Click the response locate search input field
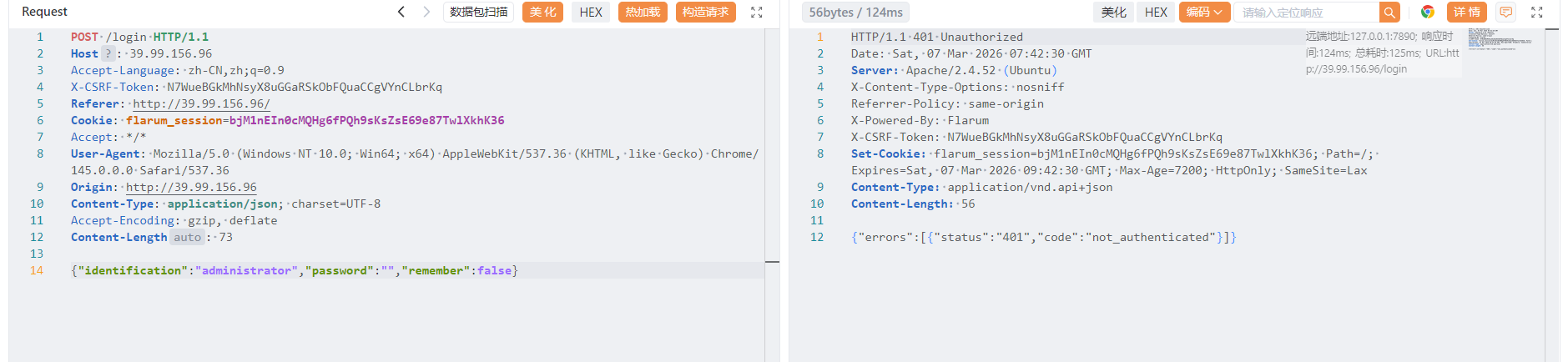Screen dimensions: 1568x362 1306,13
